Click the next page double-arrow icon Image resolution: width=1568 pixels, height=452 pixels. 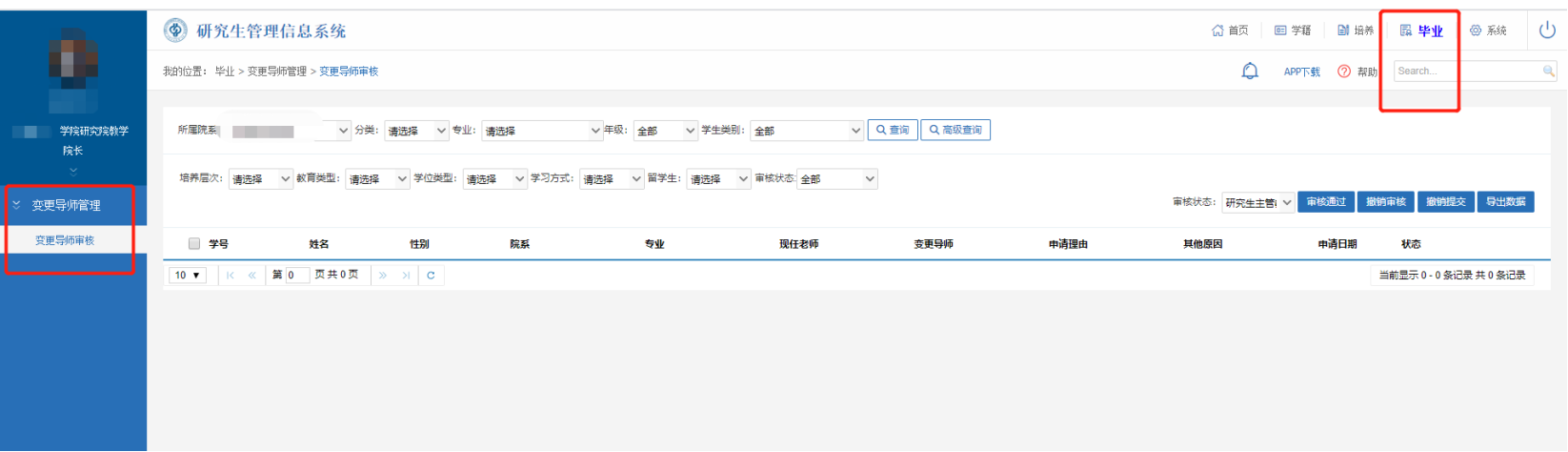(383, 276)
